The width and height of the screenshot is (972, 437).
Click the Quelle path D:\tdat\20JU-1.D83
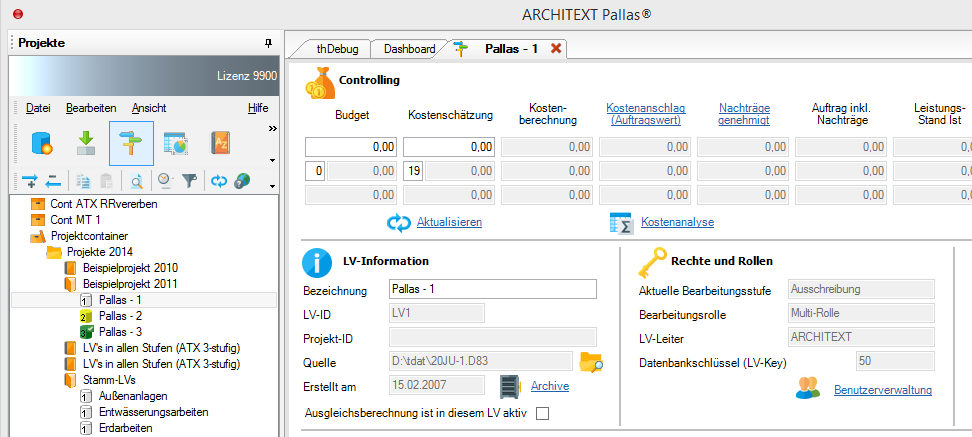point(480,361)
